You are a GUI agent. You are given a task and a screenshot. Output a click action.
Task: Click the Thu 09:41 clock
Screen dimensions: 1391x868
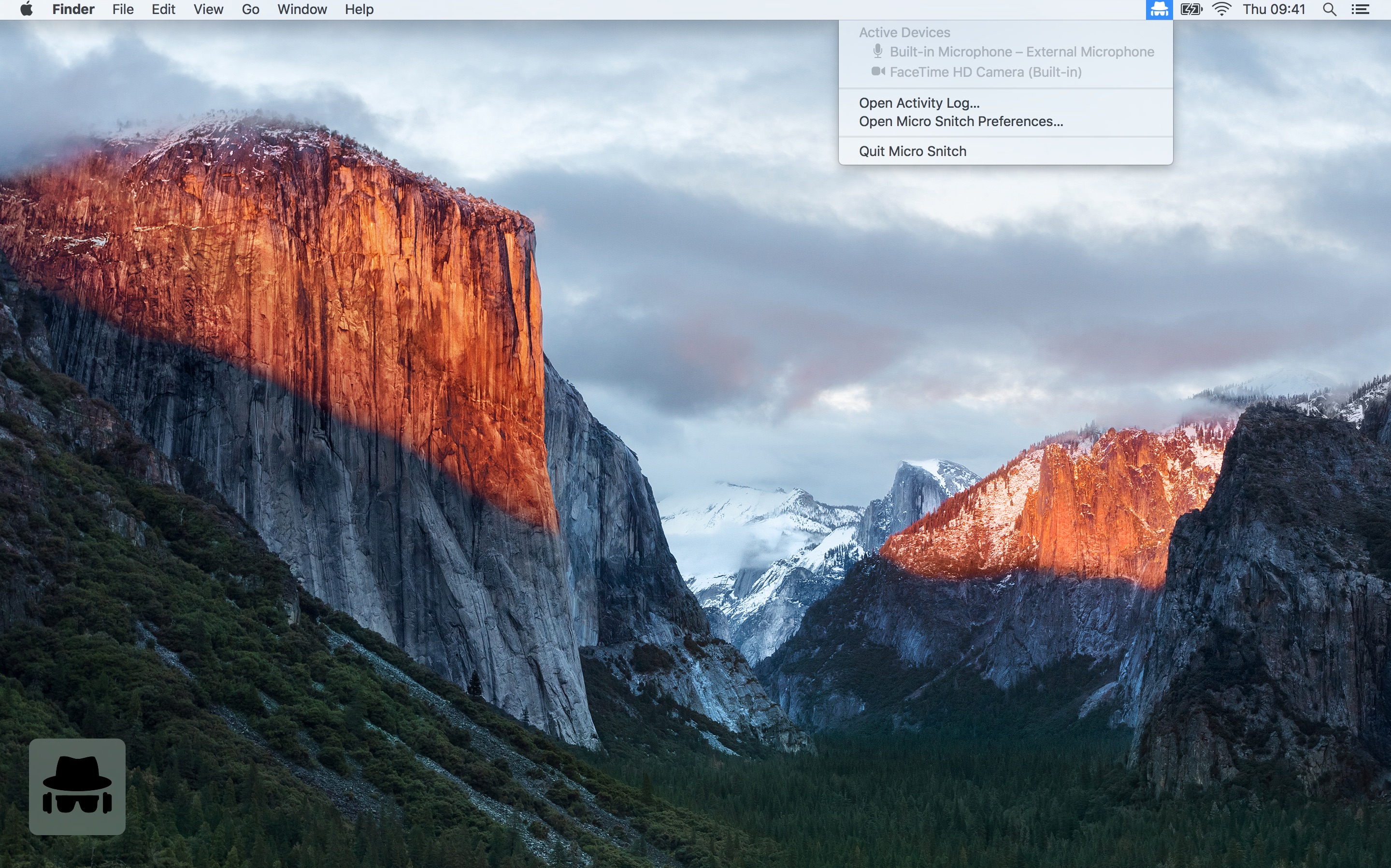coord(1273,9)
